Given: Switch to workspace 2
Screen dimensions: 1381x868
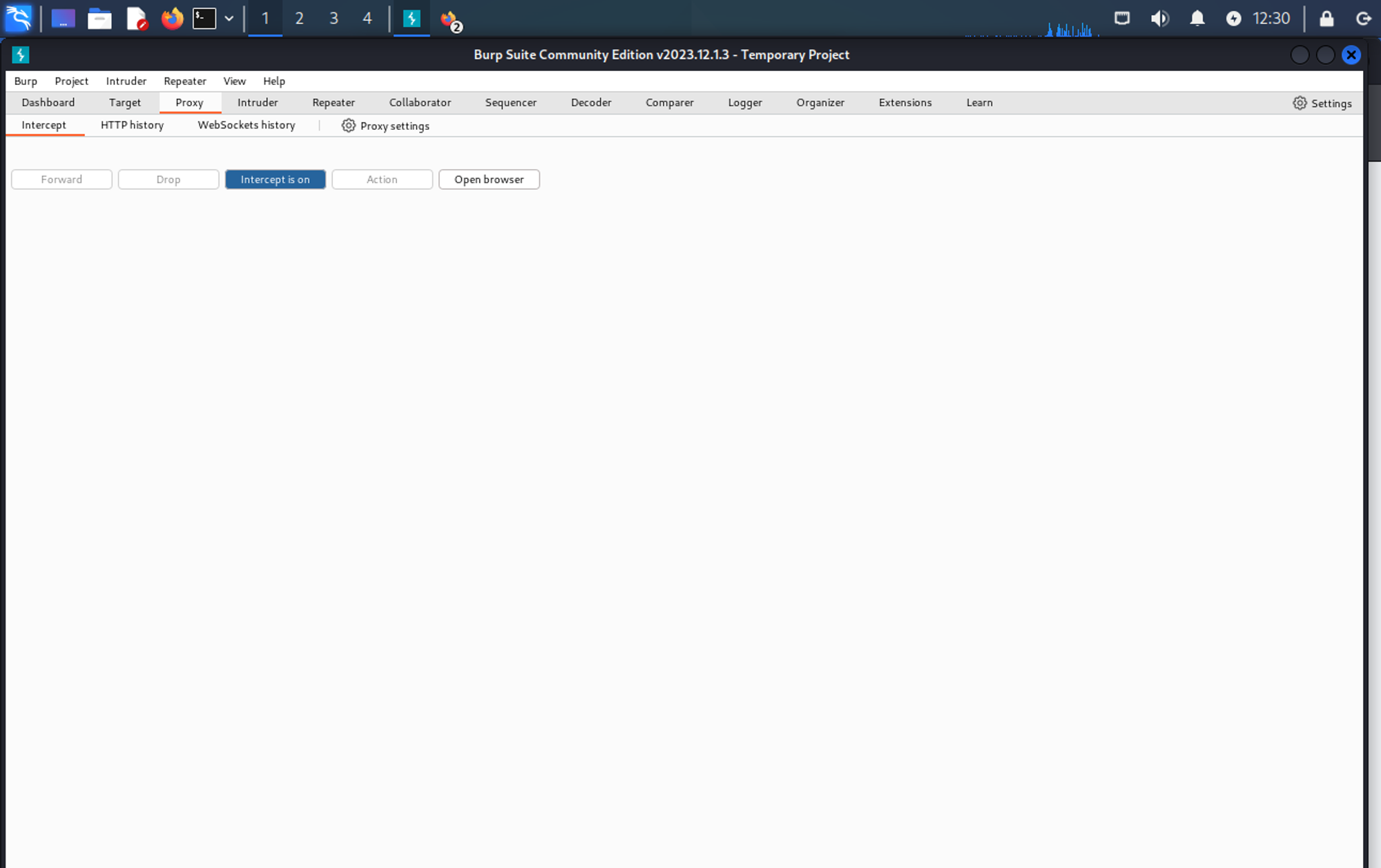Looking at the screenshot, I should click(x=300, y=19).
